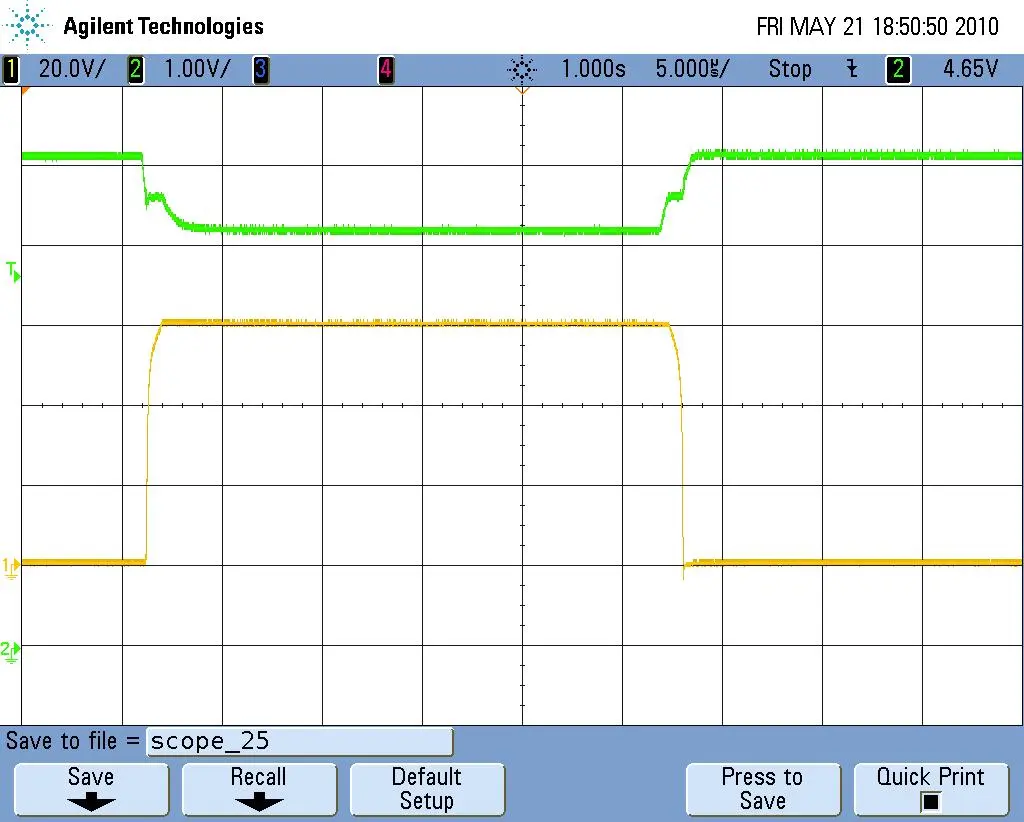Screen dimensions: 1024x822
Task: Click channel 1 ground level marker
Action: pyautogui.click(x=11, y=567)
